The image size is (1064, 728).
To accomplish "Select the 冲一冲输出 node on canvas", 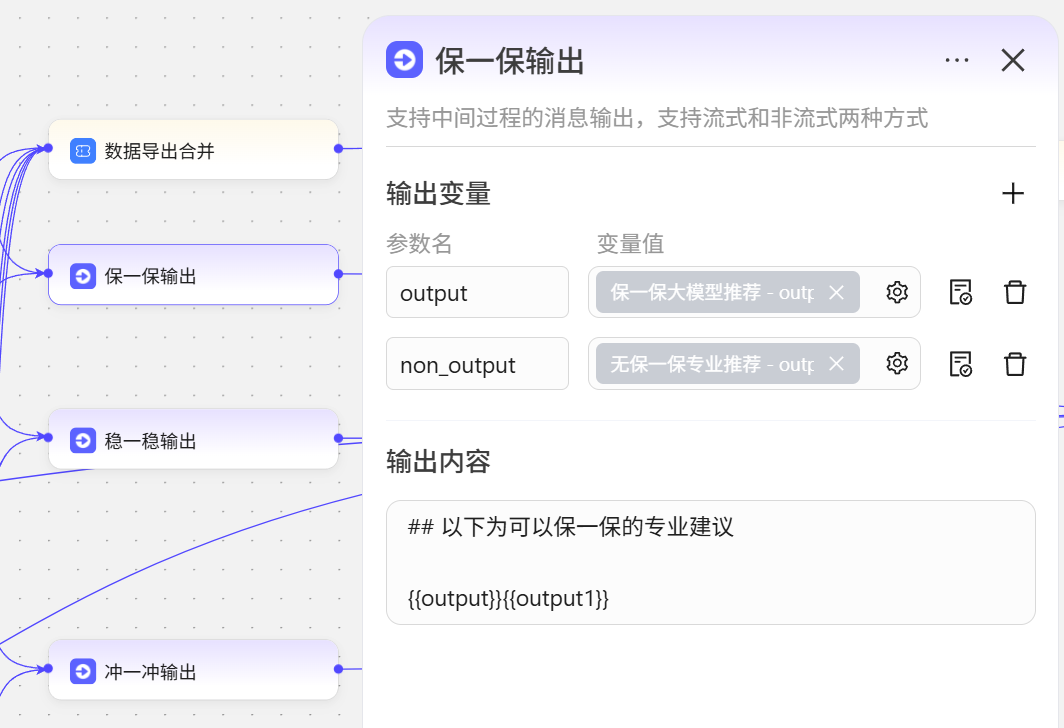I will click(x=193, y=670).
